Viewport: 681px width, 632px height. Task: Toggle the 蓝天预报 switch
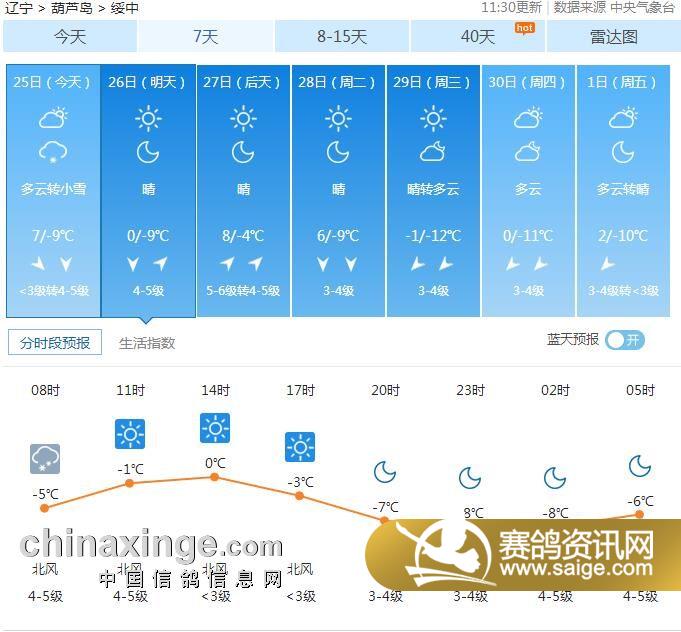point(625,340)
